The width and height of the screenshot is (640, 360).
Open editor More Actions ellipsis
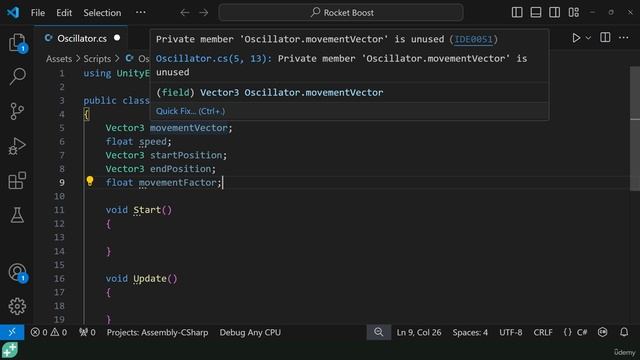624,38
